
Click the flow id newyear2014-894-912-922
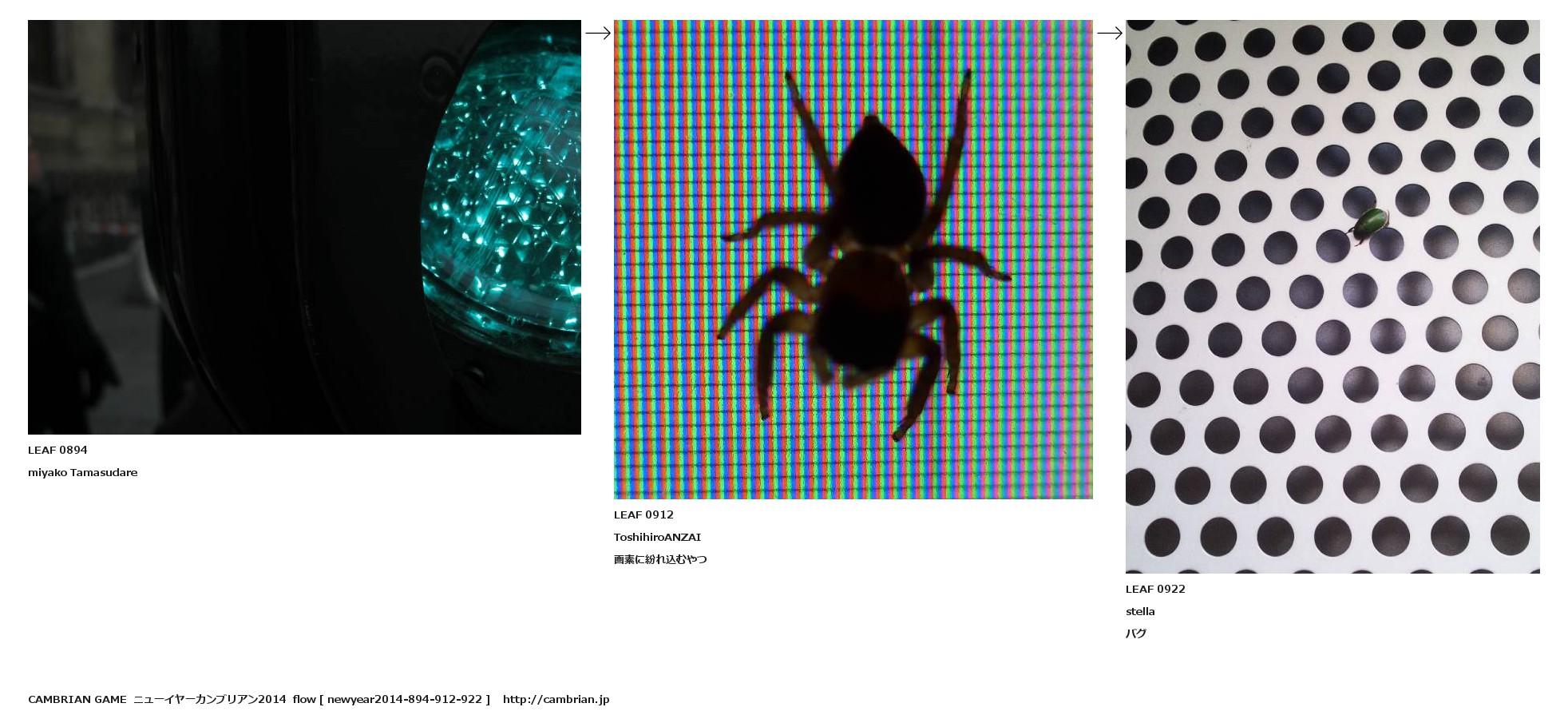pos(405,699)
